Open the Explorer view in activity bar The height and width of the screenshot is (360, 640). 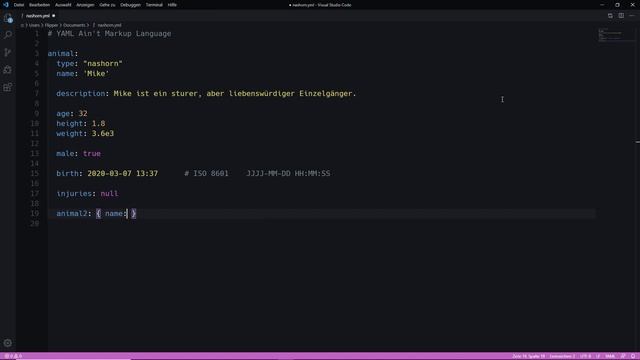pos(8,18)
